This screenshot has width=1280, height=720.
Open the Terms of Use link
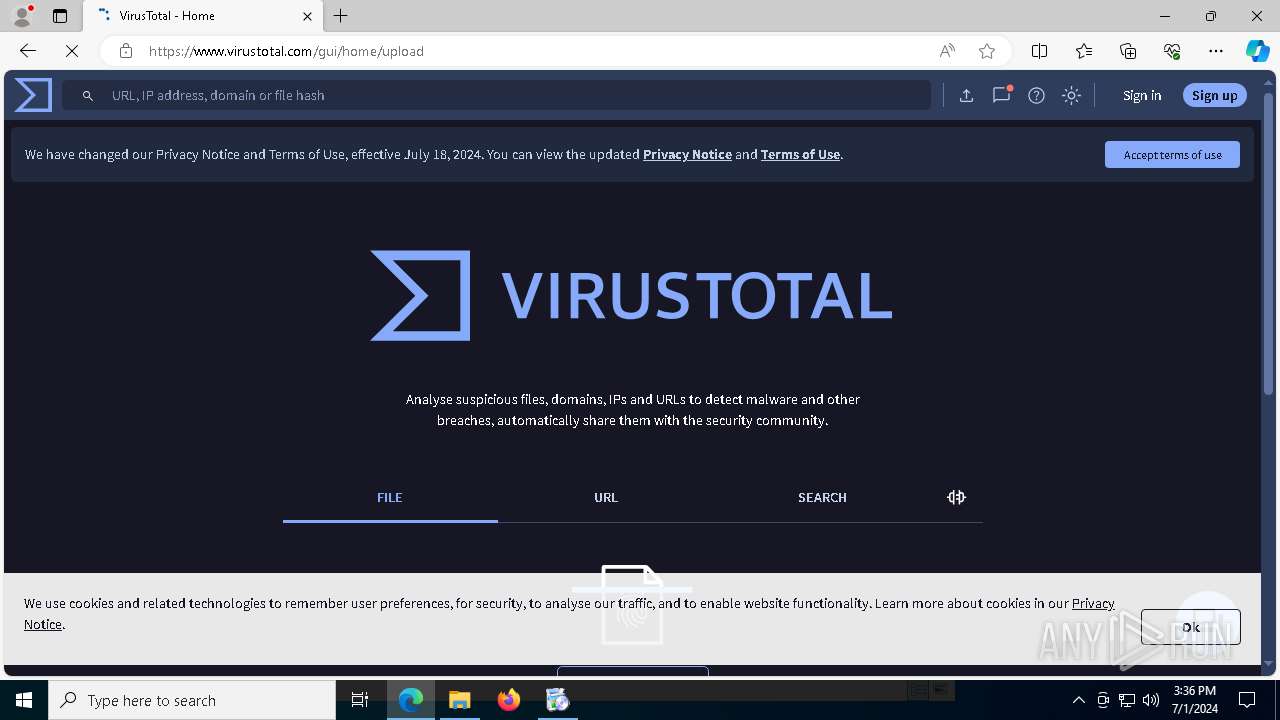click(x=800, y=154)
